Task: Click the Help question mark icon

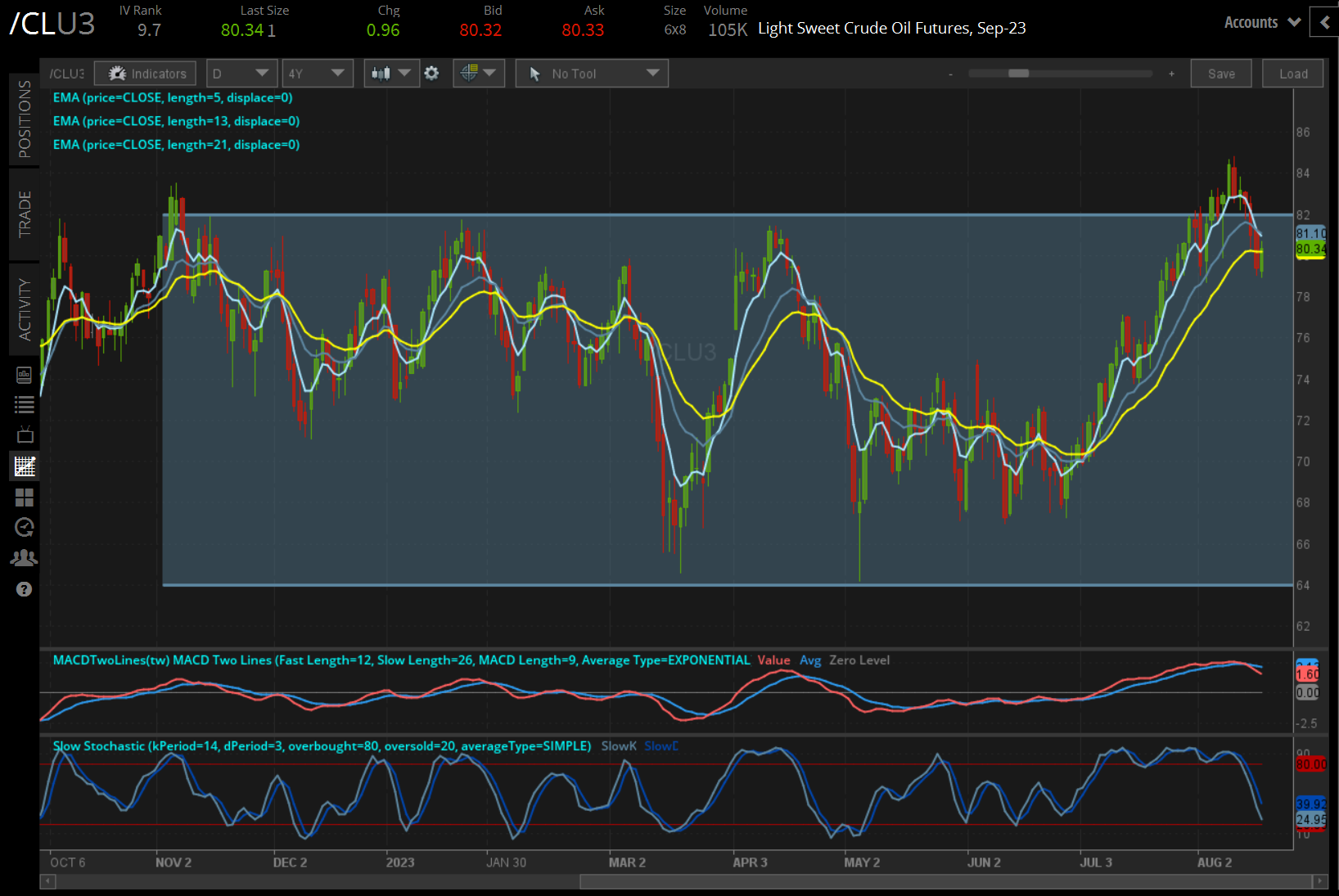Action: pos(24,588)
